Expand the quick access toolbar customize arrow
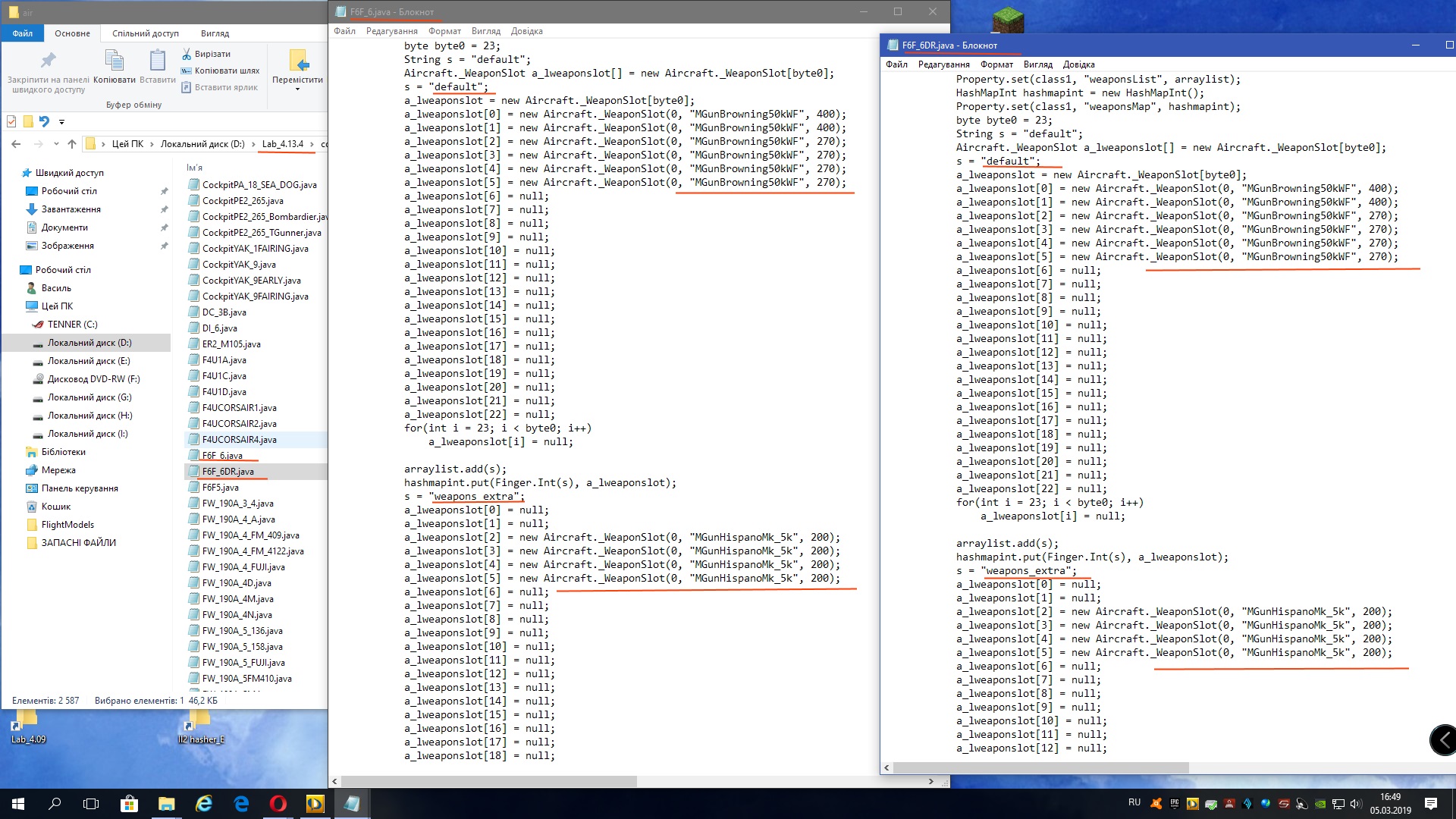This screenshot has height=819, width=1456. point(61,121)
